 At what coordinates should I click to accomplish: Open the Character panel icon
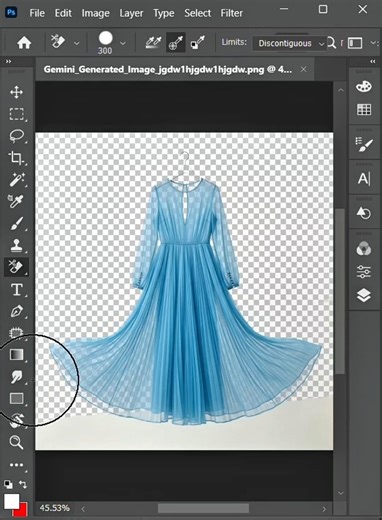(364, 179)
